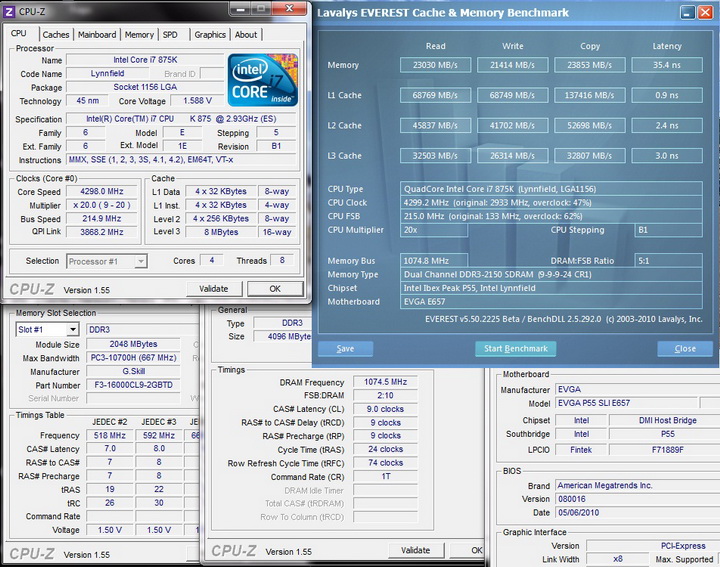Viewport: 720px width, 567px height.
Task: Click the CPU-Z title bar app icon
Action: click(x=10, y=12)
